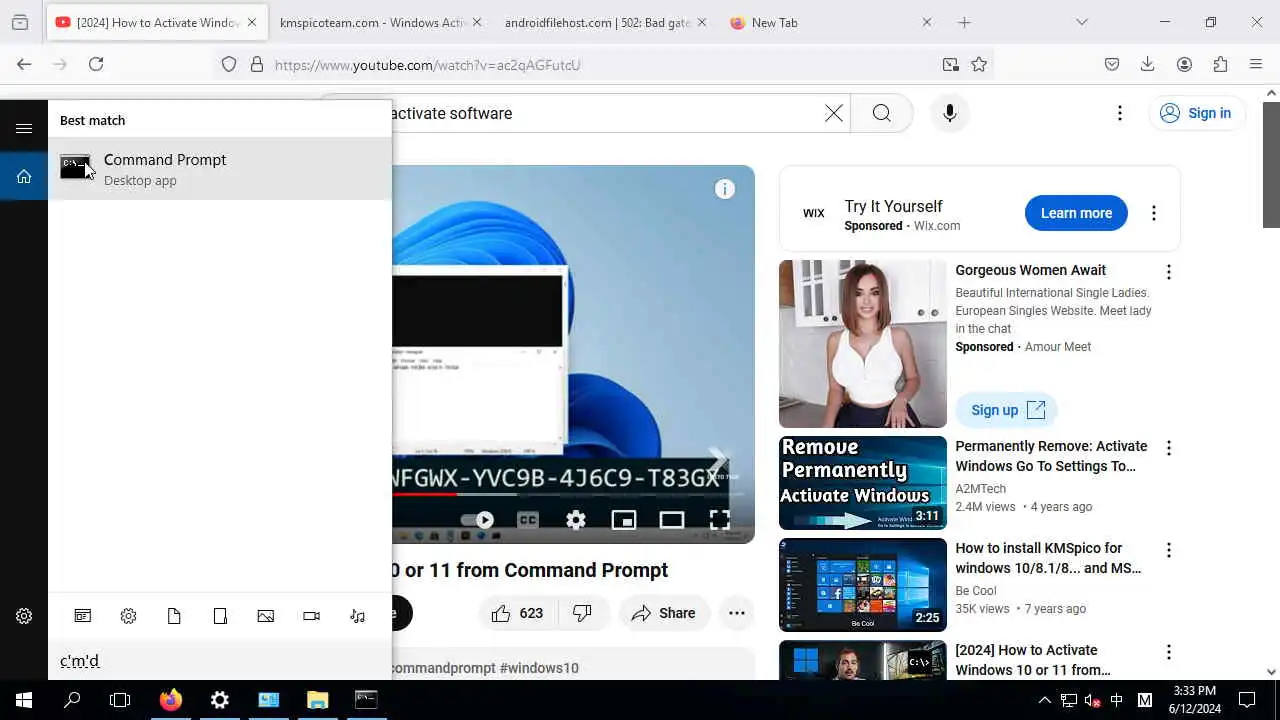Open Firefox downloads panel

tap(1148, 64)
